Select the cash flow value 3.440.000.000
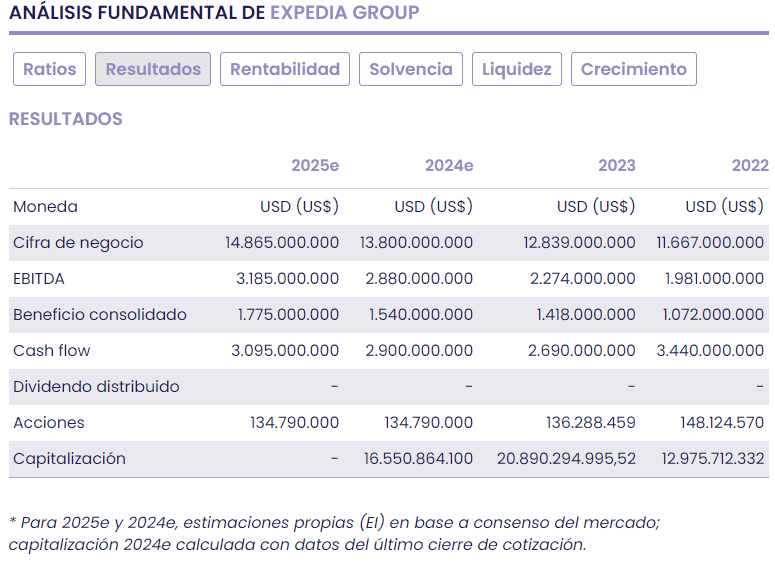The width and height of the screenshot is (775, 572). point(710,351)
